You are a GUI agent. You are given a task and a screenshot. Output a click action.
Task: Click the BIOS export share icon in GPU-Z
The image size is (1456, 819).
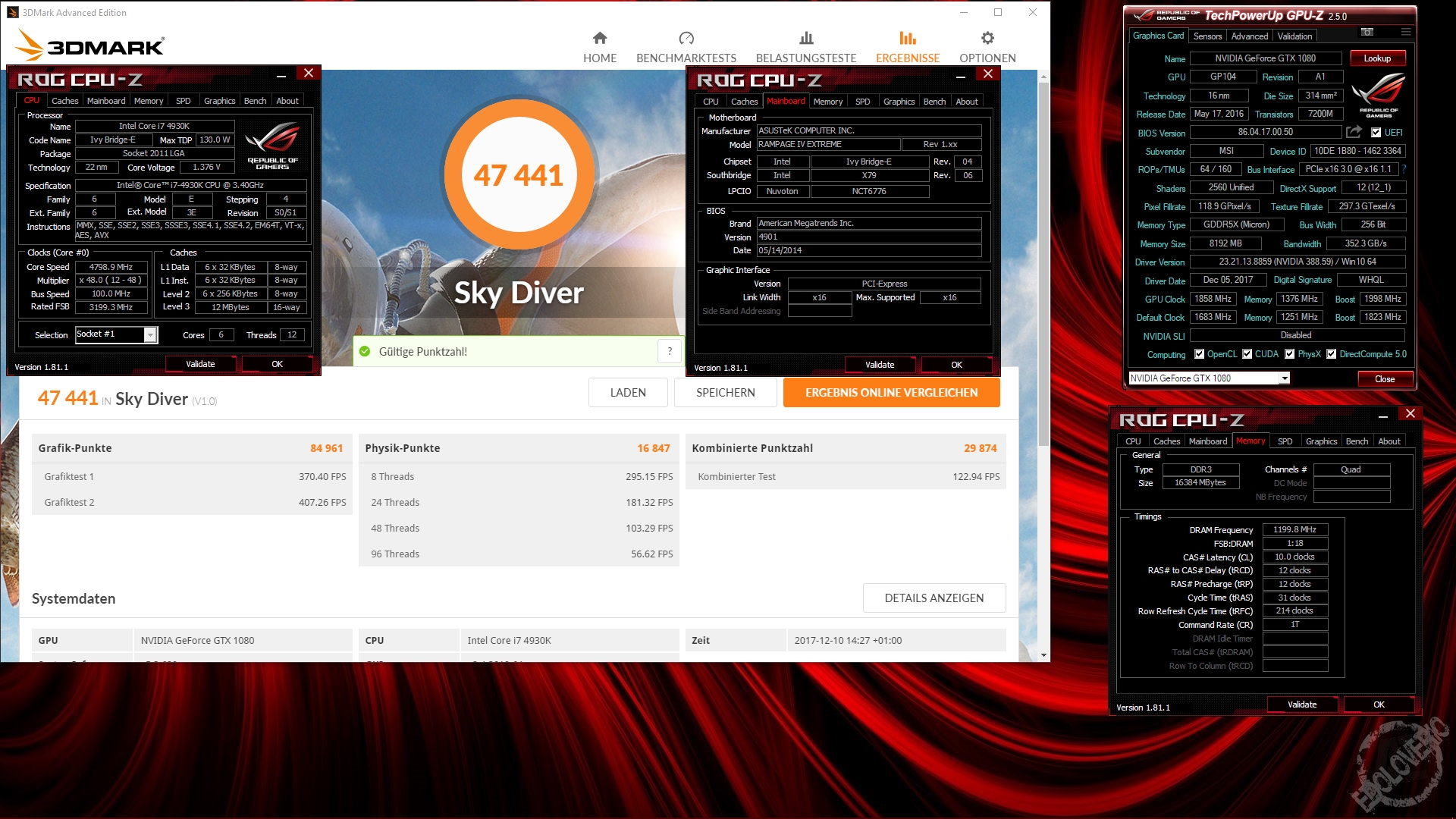pyautogui.click(x=1354, y=132)
